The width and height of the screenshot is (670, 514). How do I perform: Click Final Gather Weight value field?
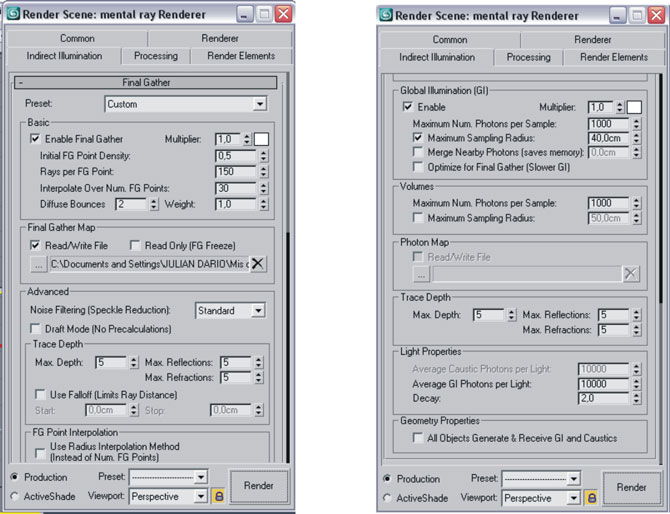click(x=236, y=204)
